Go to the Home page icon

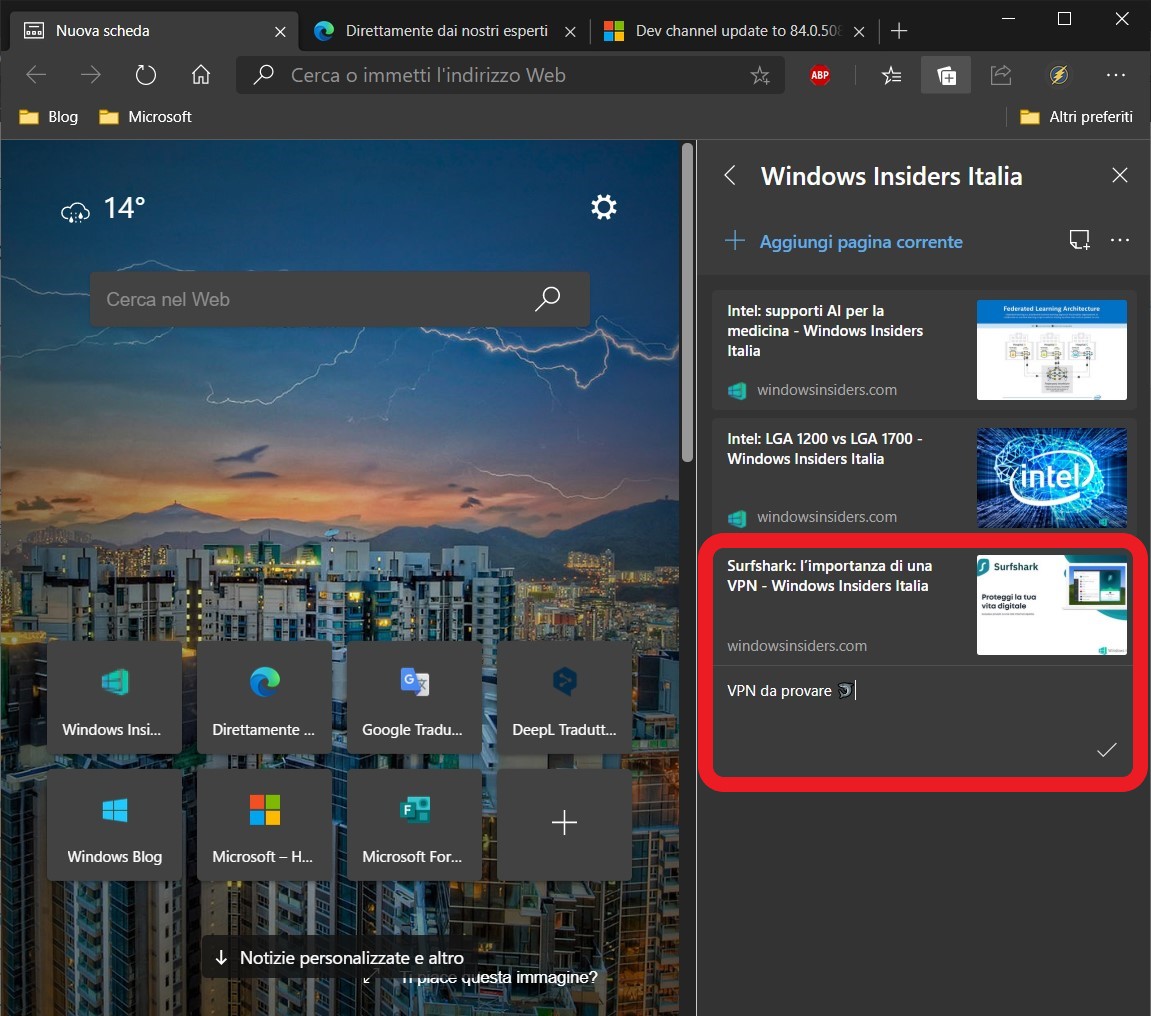[200, 75]
